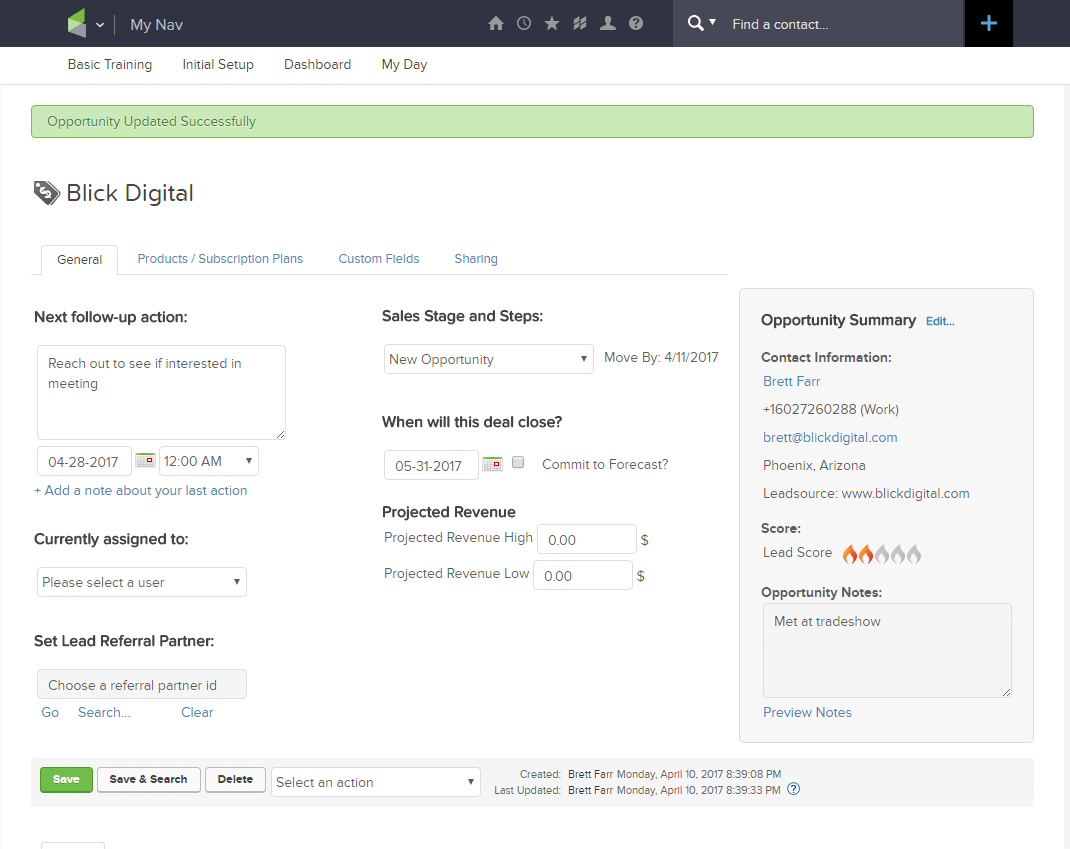Open the My Day menu item

pyautogui.click(x=405, y=65)
